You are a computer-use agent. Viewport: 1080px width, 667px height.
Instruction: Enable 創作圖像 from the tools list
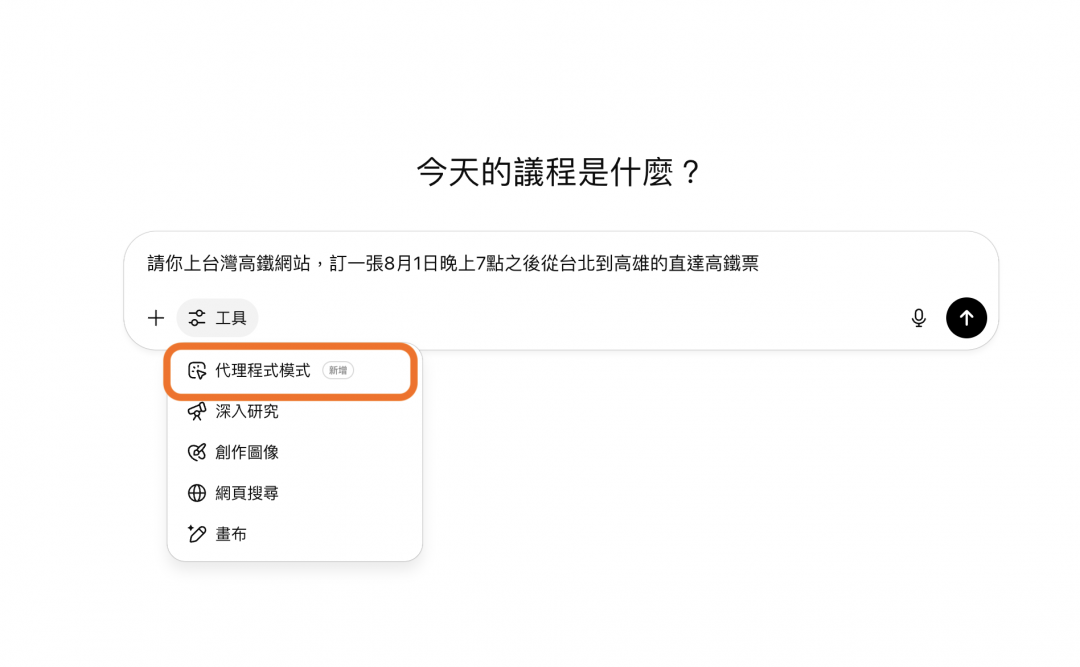click(247, 452)
